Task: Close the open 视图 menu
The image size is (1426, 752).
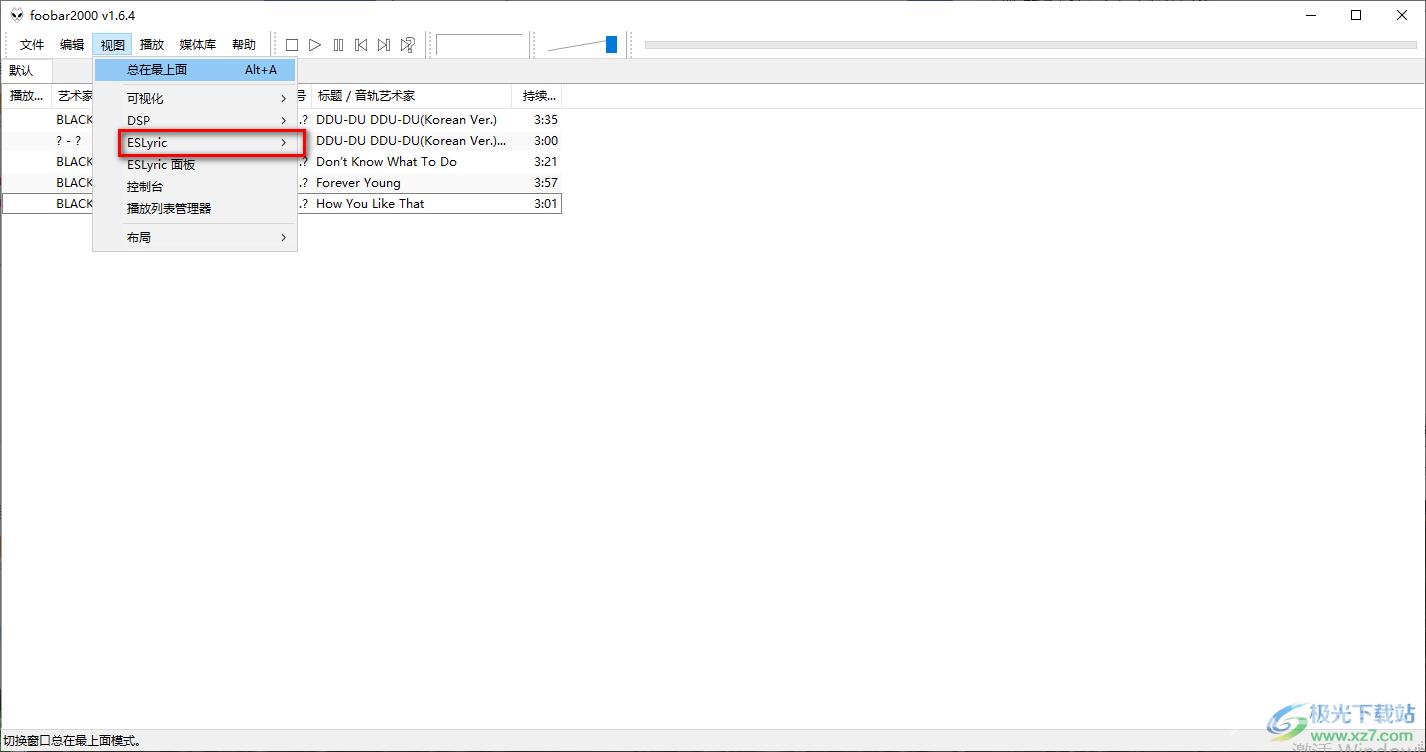Action: tap(112, 45)
